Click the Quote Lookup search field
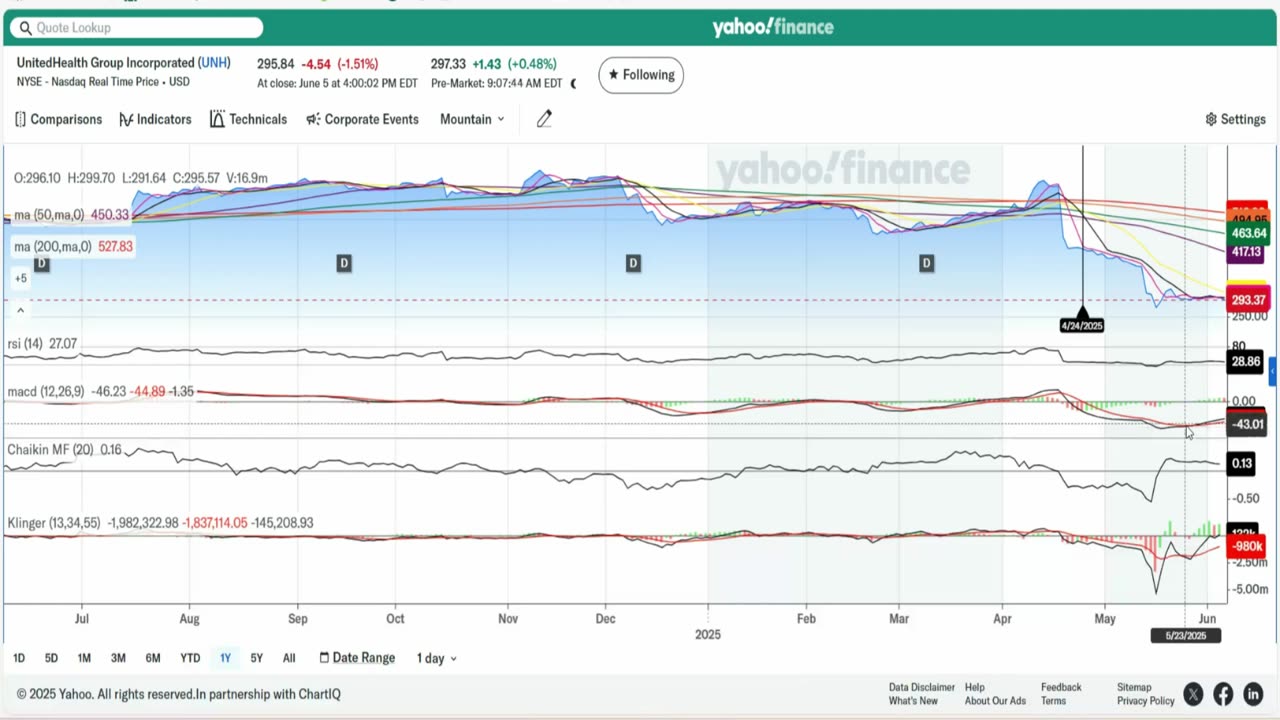This screenshot has width=1280, height=720. 137,28
